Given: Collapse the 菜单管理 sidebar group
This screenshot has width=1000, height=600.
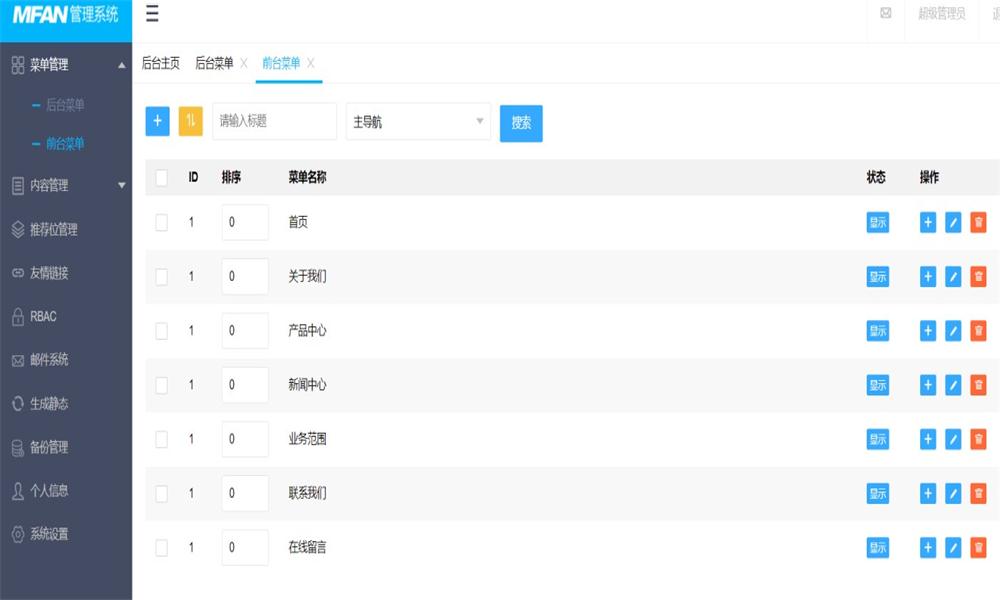Looking at the screenshot, I should [66, 64].
